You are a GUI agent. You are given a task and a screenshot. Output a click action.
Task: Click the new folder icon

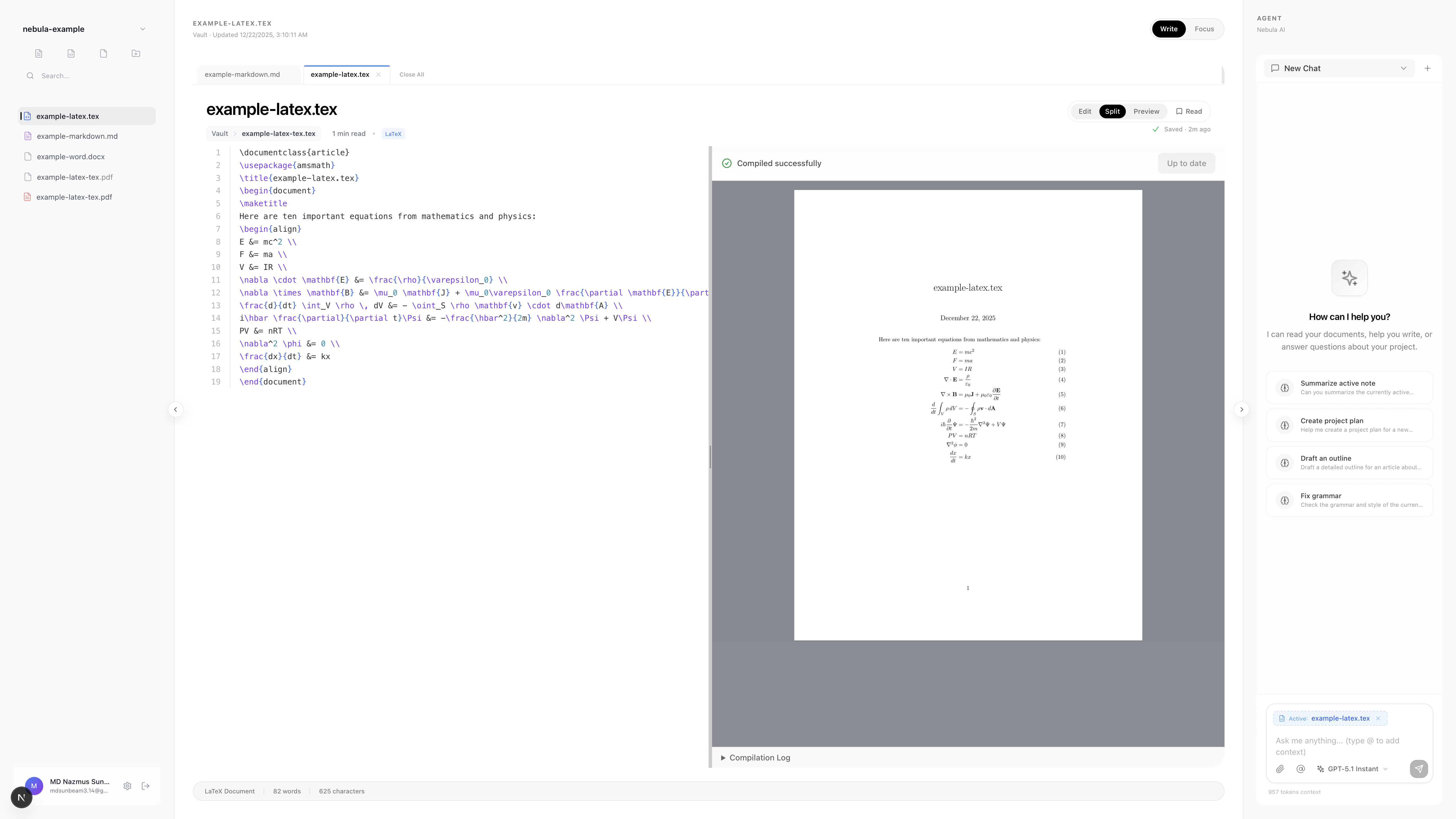point(136,53)
